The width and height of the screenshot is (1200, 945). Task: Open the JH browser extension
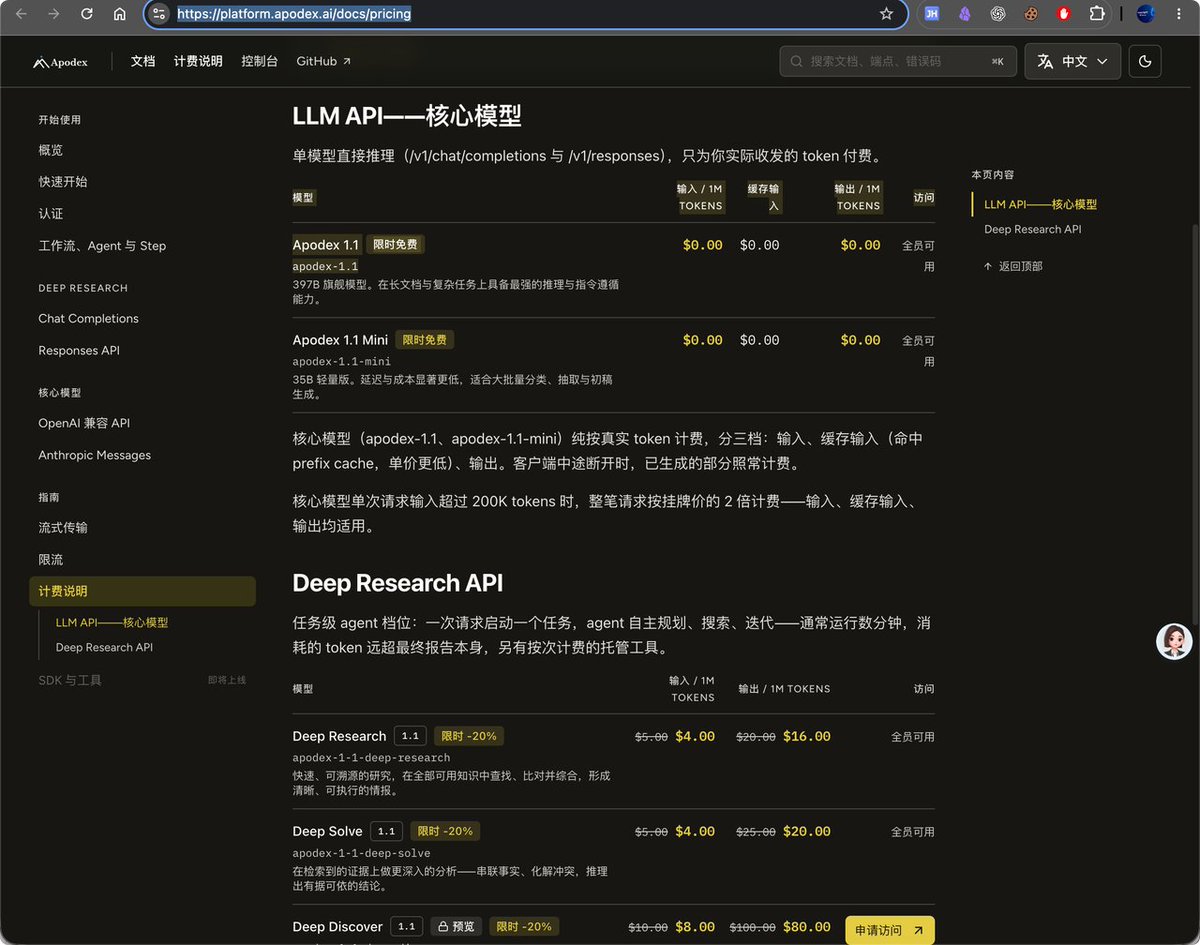click(x=931, y=14)
